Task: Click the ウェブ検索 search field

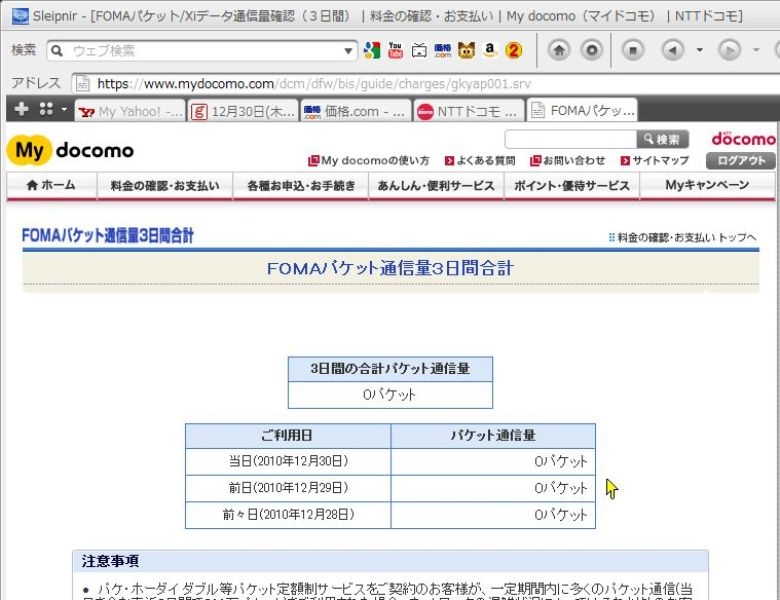Action: click(x=204, y=51)
